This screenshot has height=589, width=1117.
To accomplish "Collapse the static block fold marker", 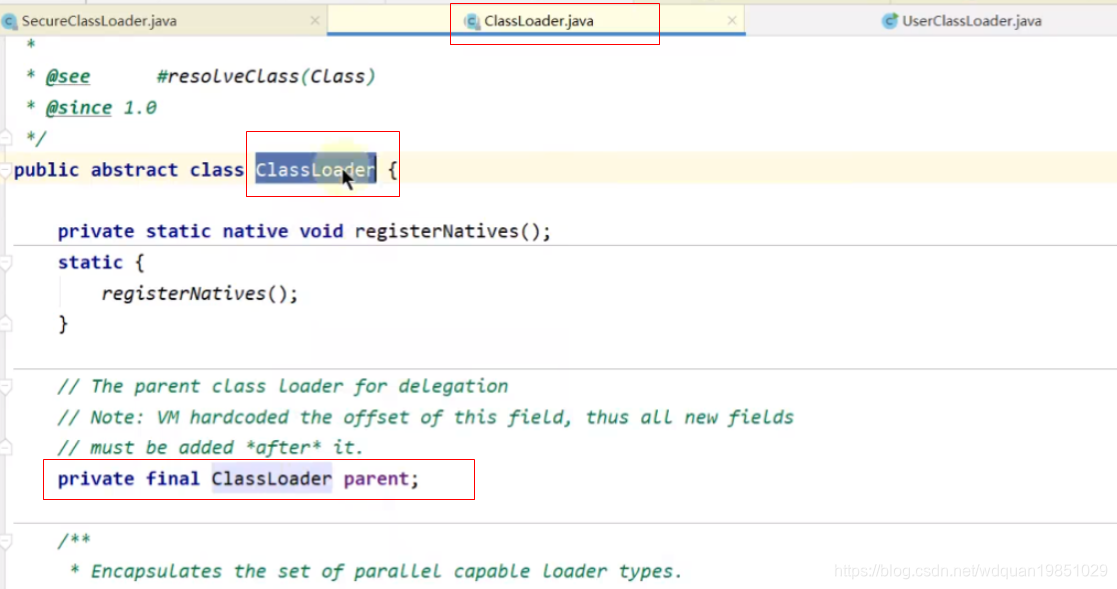I will point(6,263).
